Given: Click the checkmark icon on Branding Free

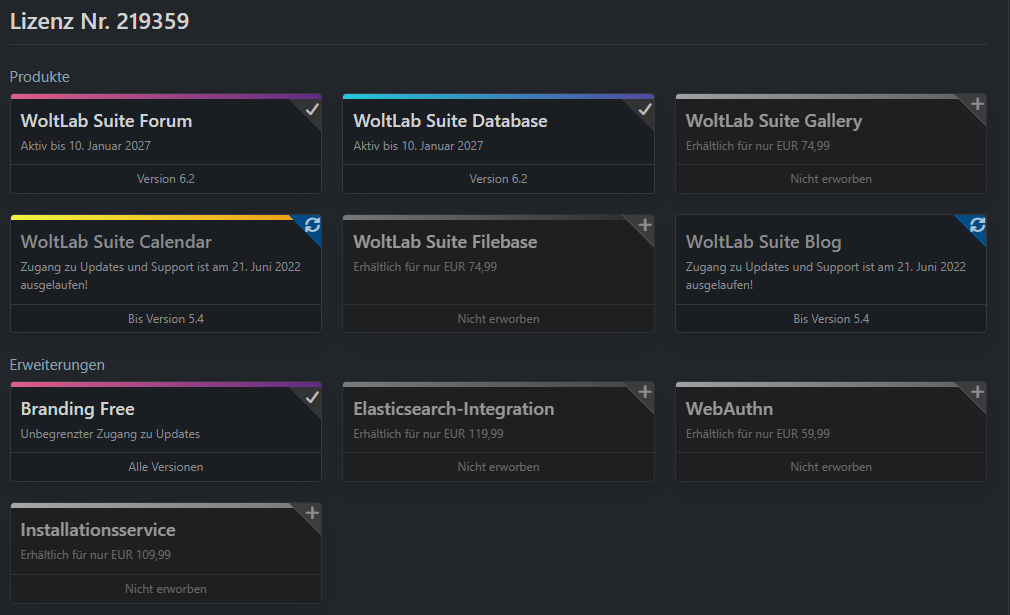Looking at the screenshot, I should click(x=312, y=397).
